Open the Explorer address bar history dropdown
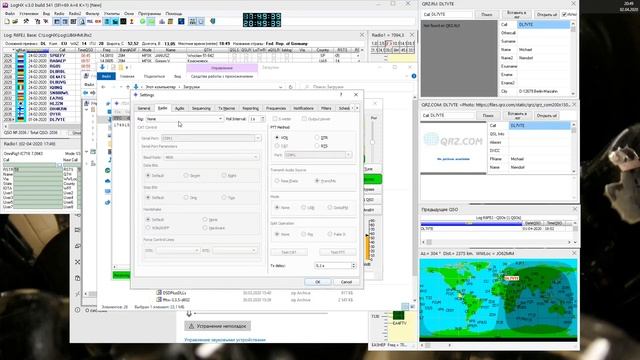The height and width of the screenshot is (360, 640). point(280,87)
